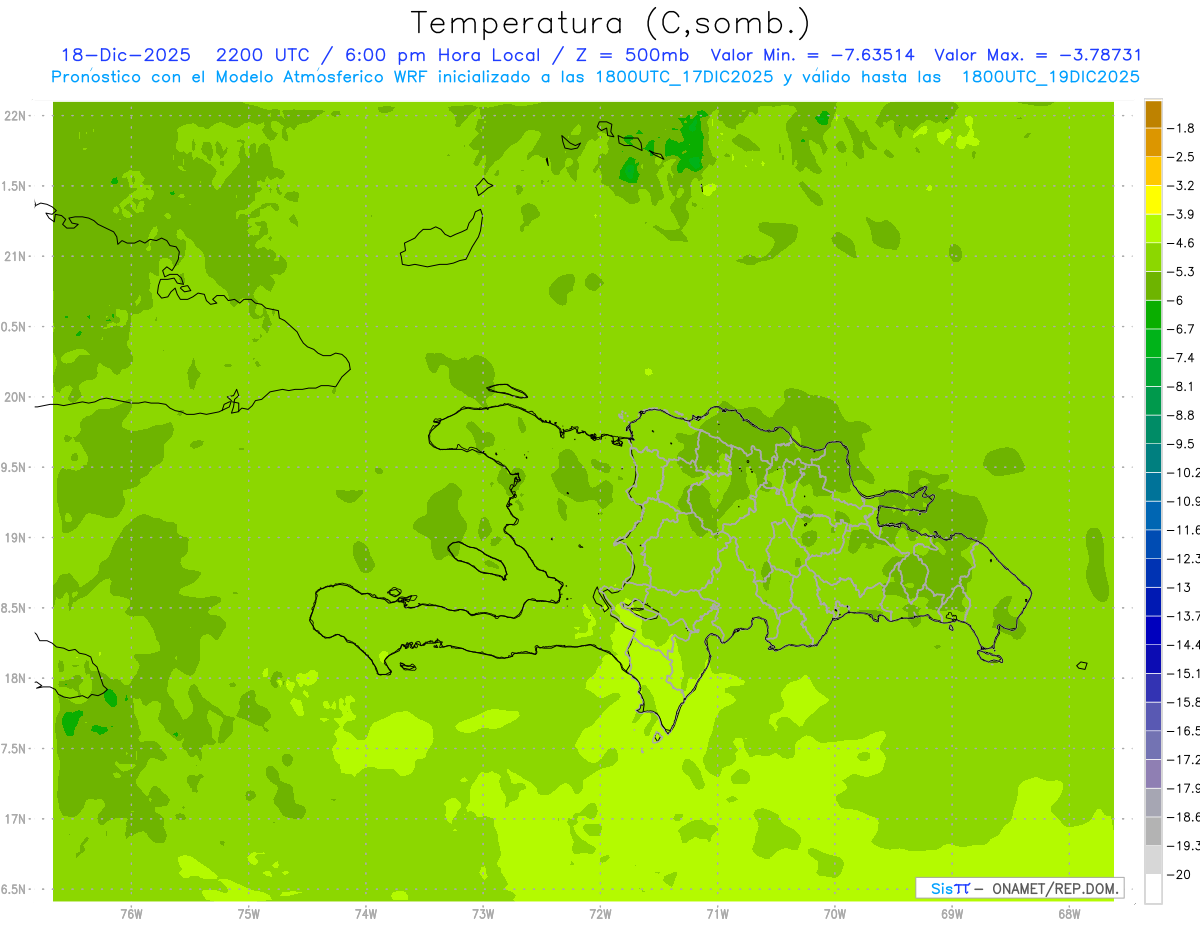Click the "68W" longitude label
The height and width of the screenshot is (927, 1200).
(1069, 914)
